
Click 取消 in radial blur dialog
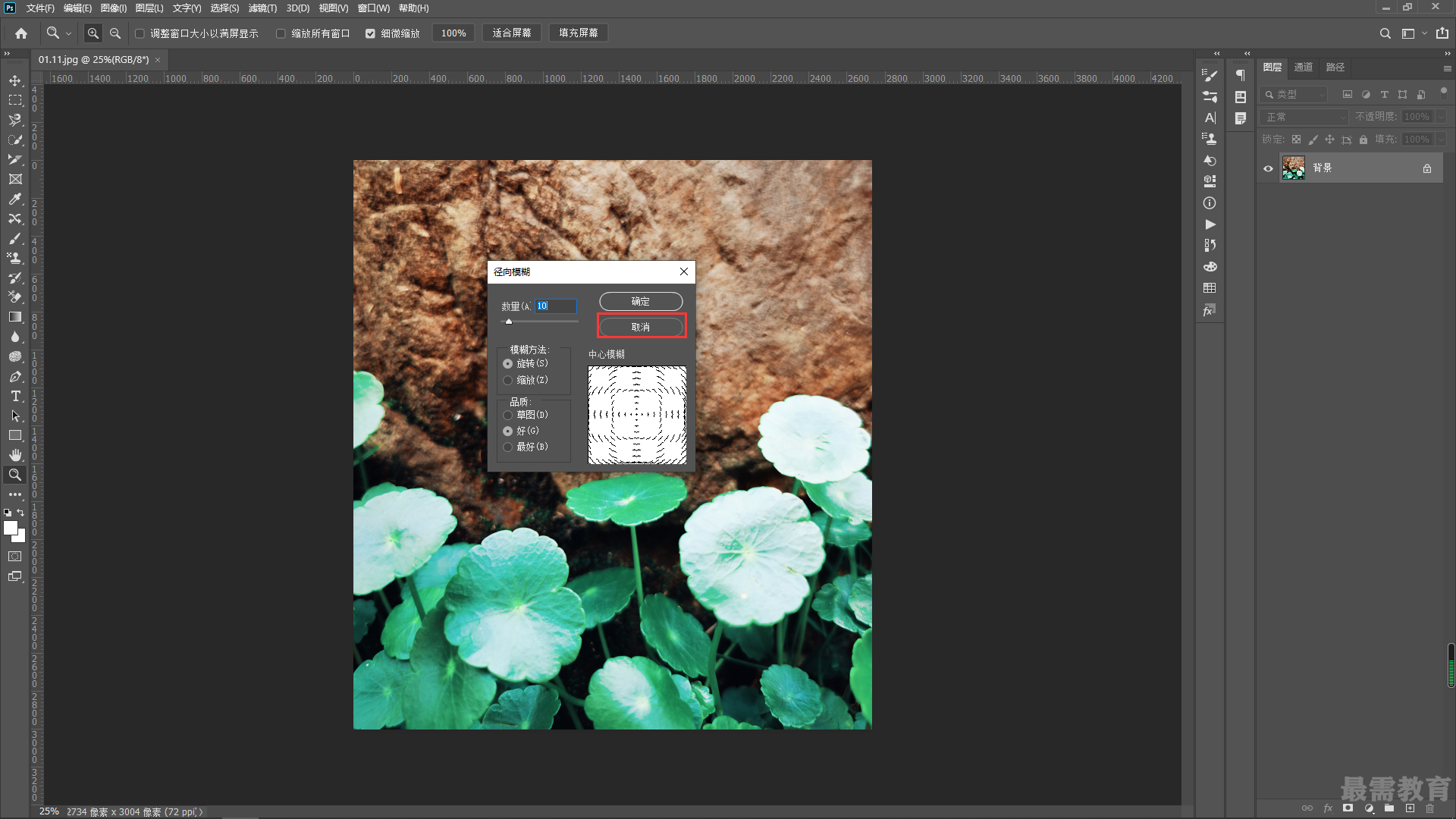(641, 327)
